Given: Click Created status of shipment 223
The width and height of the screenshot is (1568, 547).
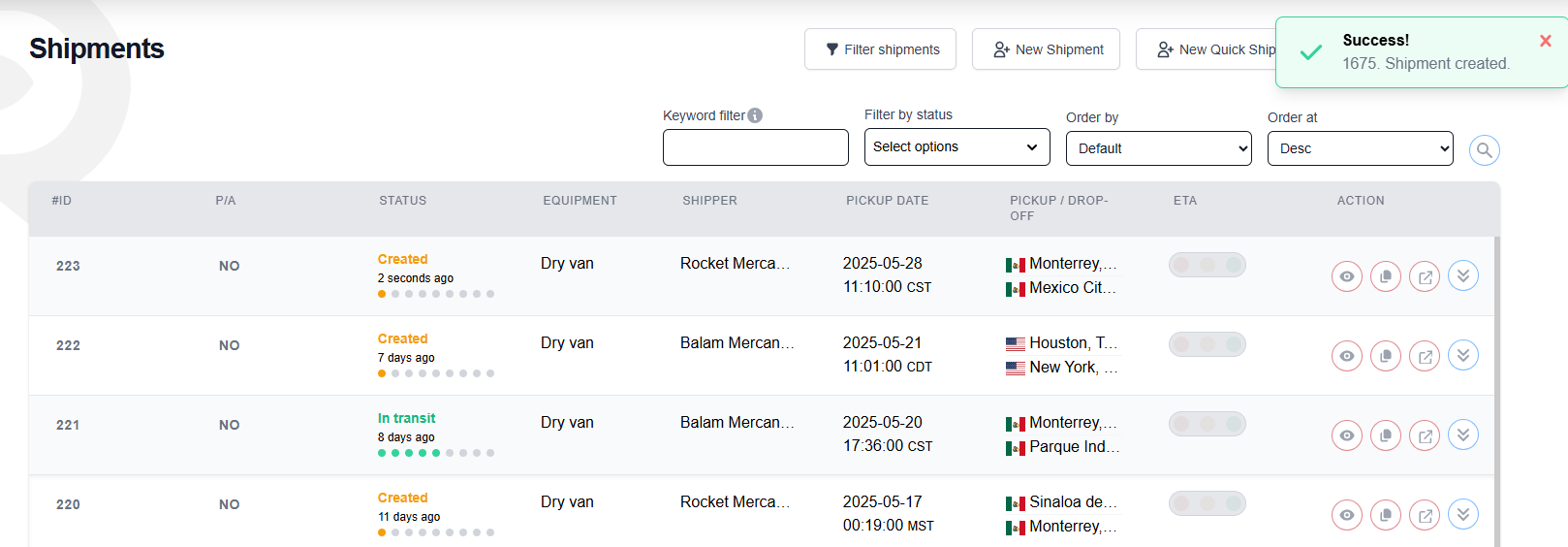Looking at the screenshot, I should (x=403, y=259).
